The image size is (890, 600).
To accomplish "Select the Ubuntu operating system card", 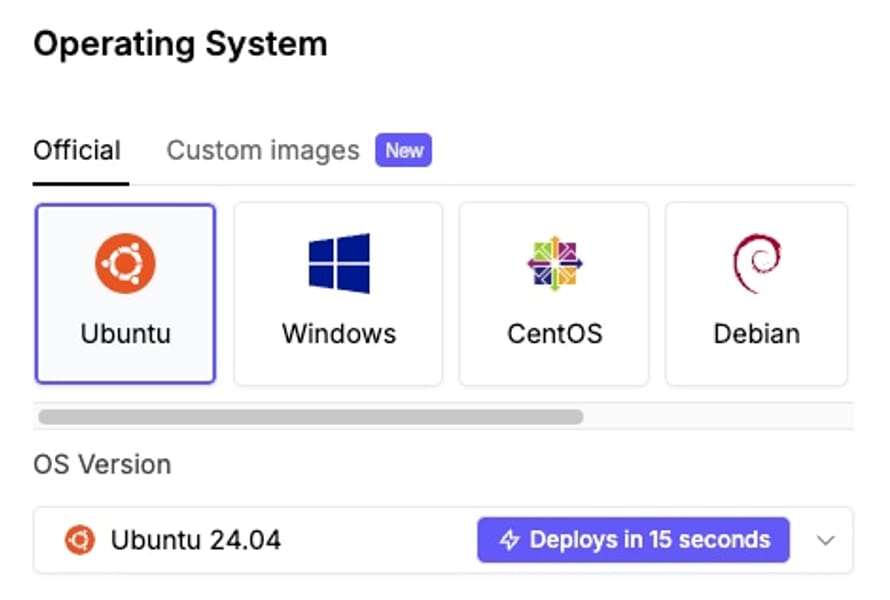I will coord(125,293).
